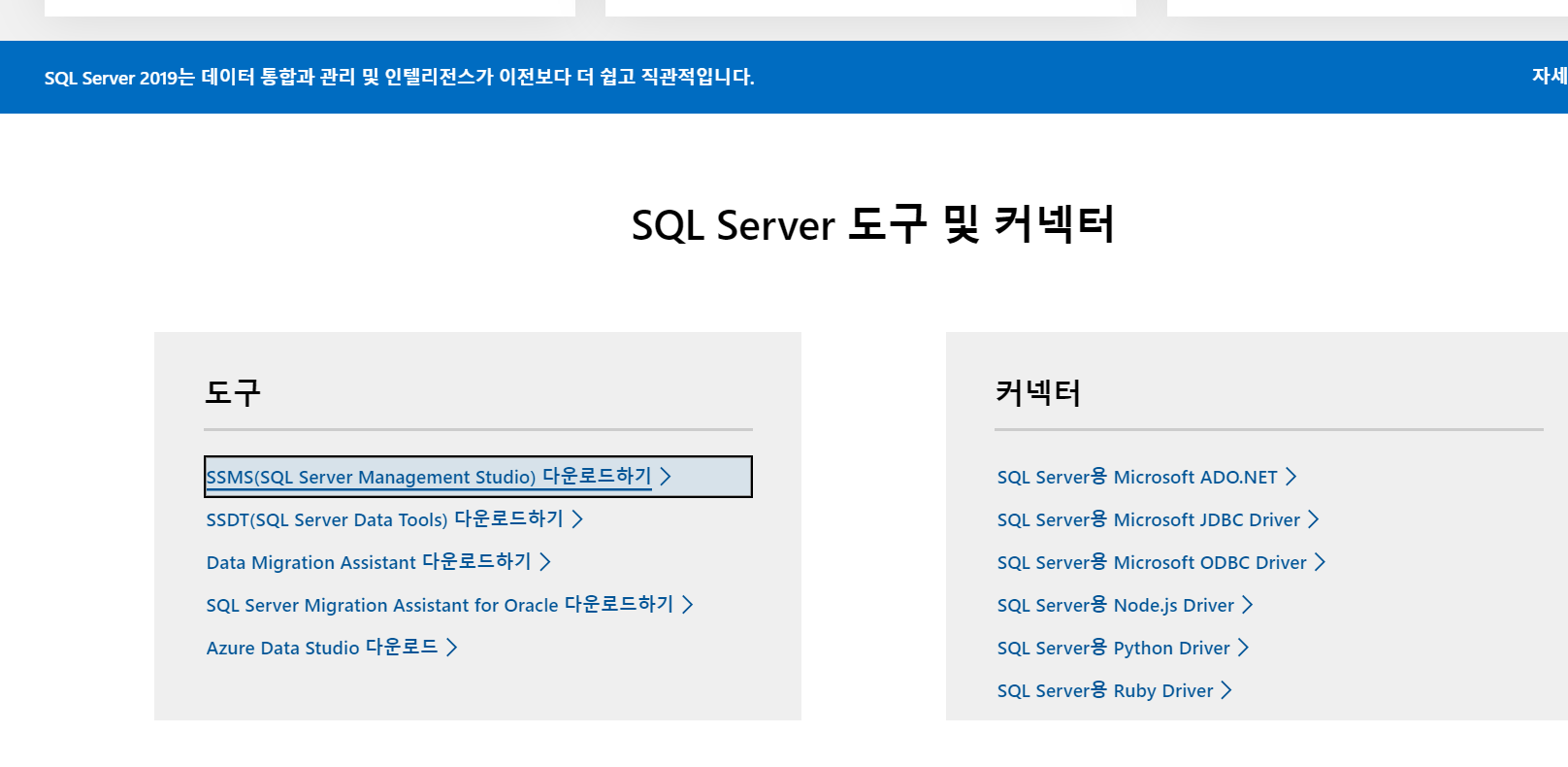Viewport: 1568px width, 767px height.
Task: Click chevron after Migration Assistant for Oracle
Action: (x=688, y=605)
